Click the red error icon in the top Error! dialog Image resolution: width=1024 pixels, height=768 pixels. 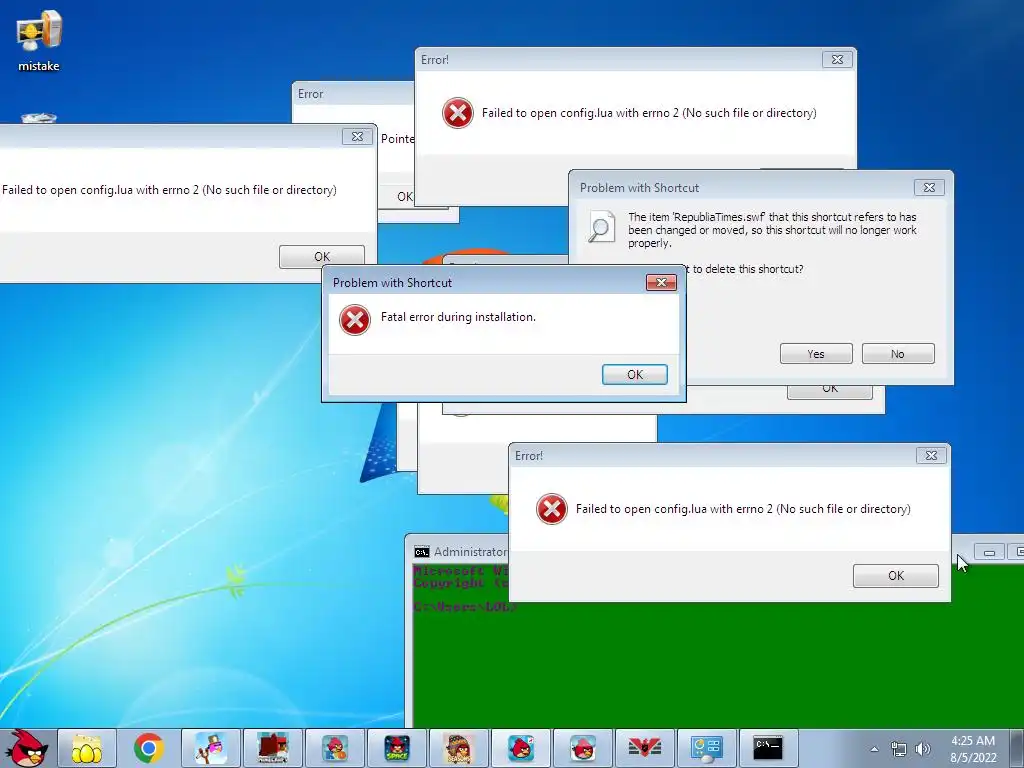[458, 113]
